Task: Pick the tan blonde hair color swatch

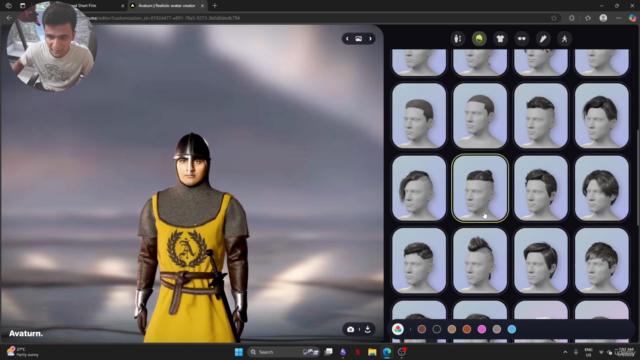Action: pyautogui.click(x=452, y=329)
